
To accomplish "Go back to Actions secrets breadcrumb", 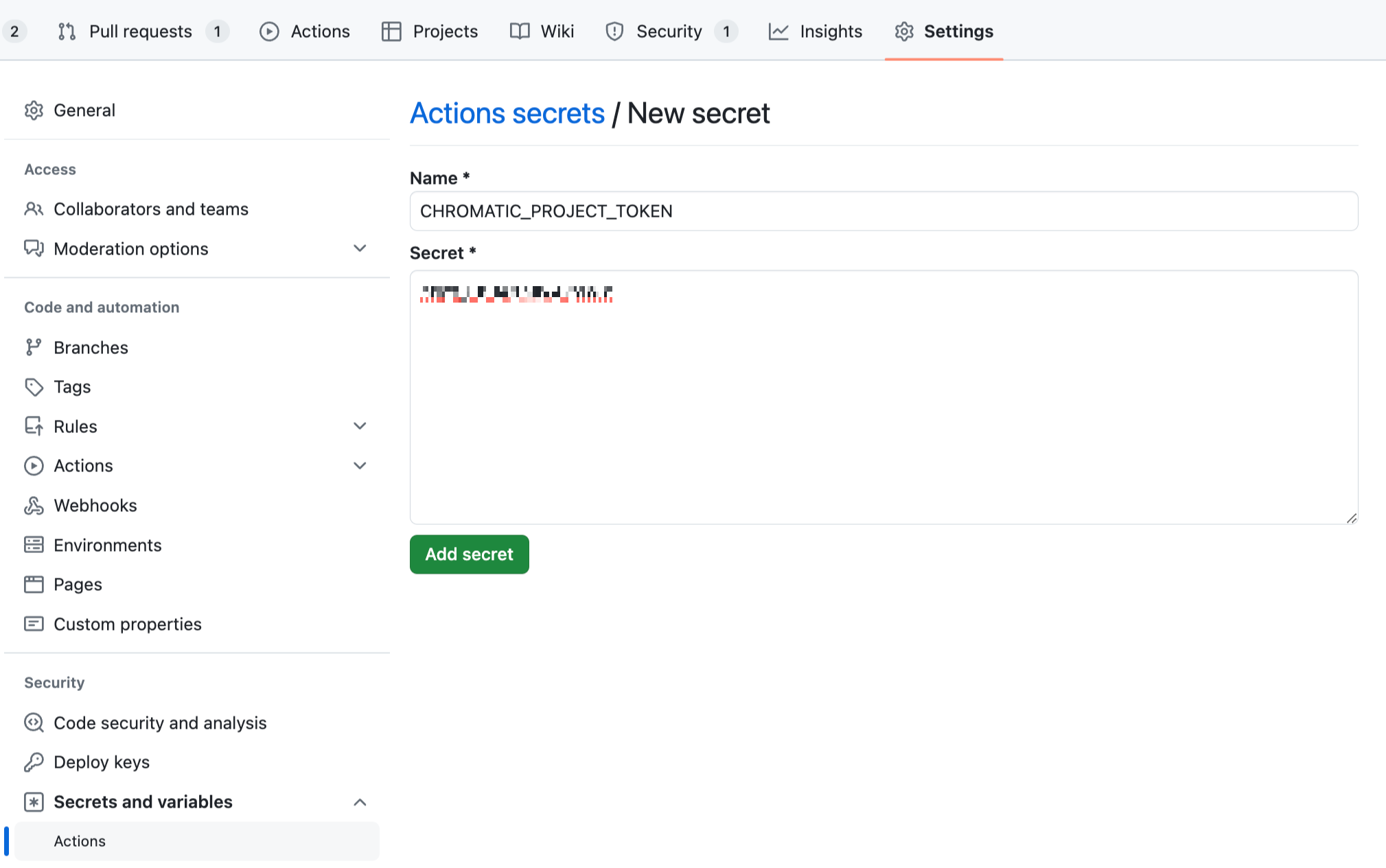I will point(507,113).
